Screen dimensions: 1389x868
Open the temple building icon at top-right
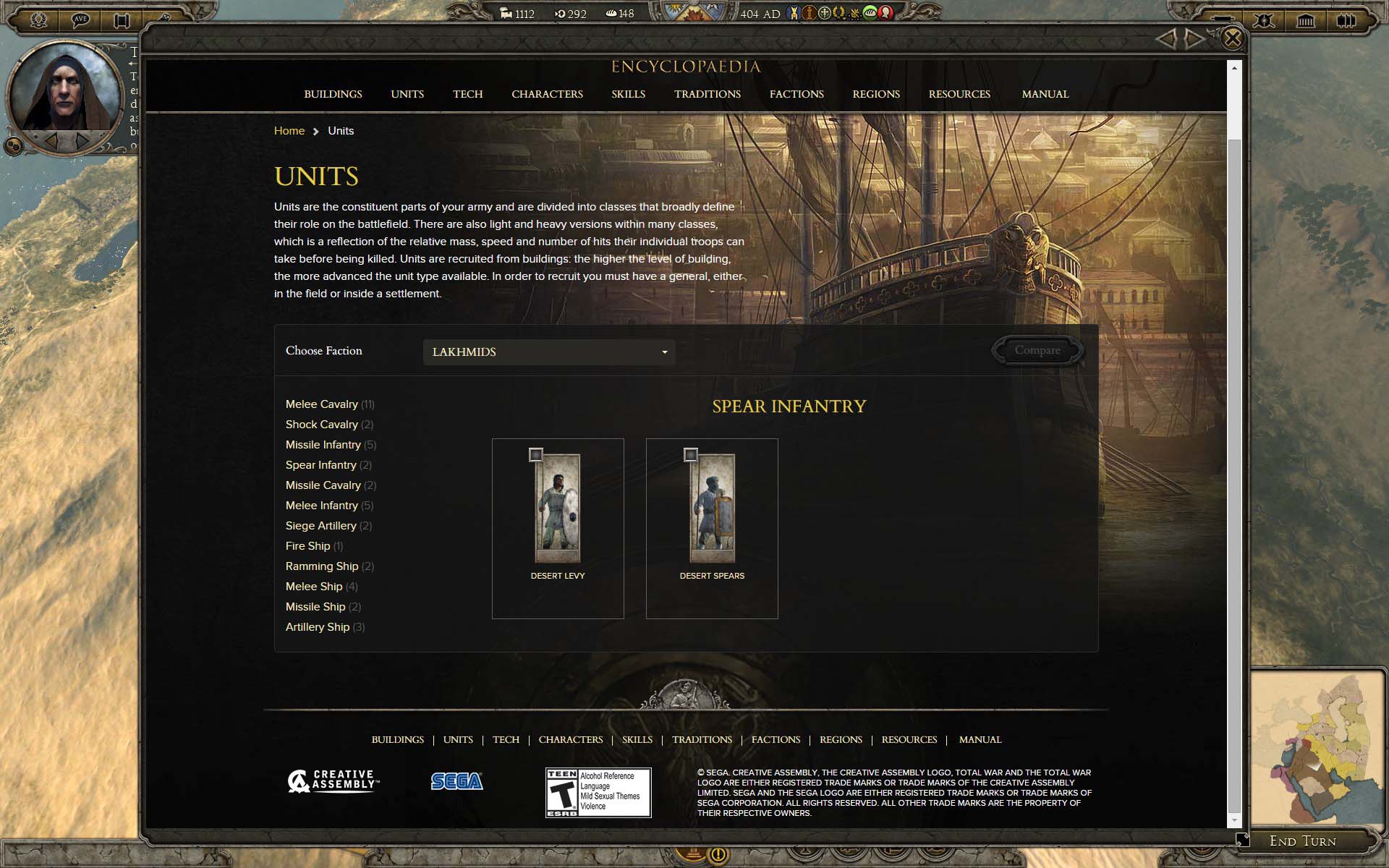[x=1305, y=20]
